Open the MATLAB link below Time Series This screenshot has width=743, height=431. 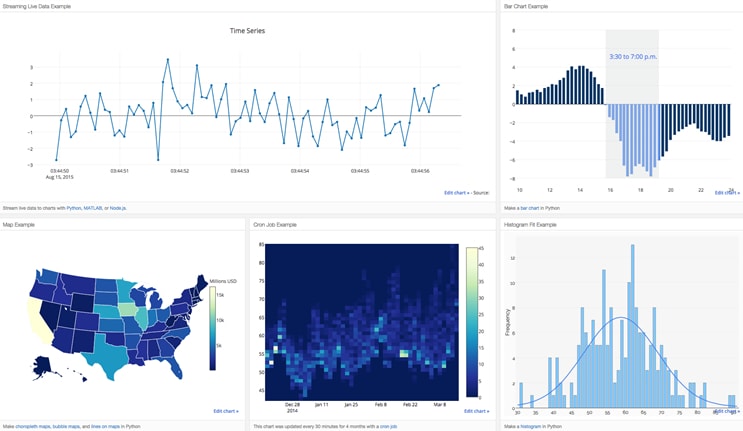tap(93, 208)
